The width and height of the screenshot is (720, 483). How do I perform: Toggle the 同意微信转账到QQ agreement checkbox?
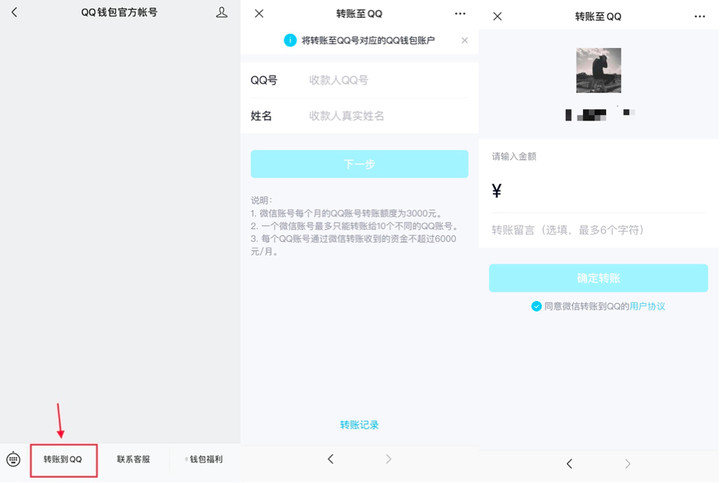tap(536, 306)
